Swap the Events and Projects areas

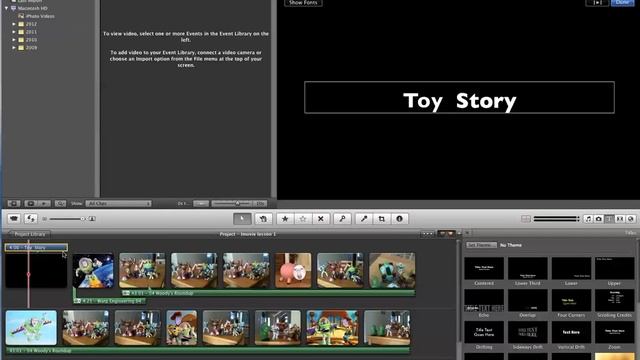click(x=31, y=218)
